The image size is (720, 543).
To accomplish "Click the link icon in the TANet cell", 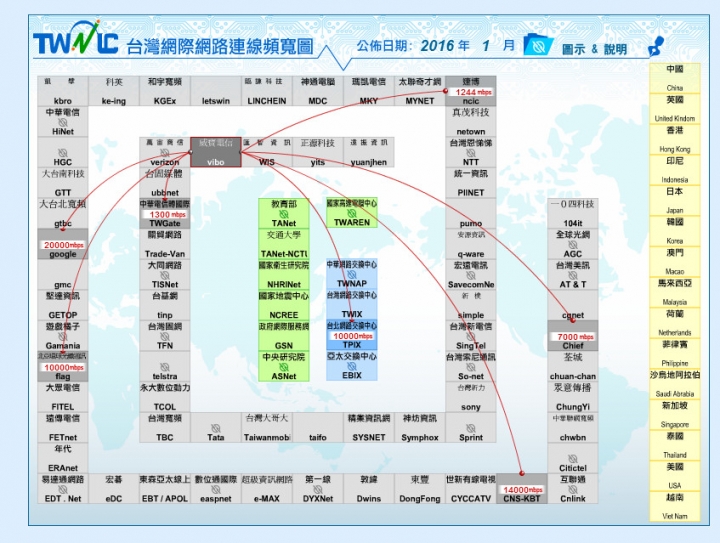I will coord(284,214).
